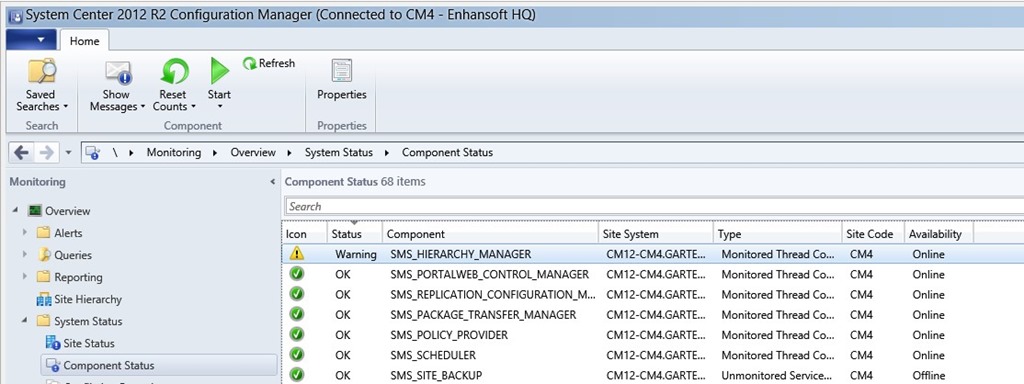Click Offline availability of SMS_SITE_BACKUP

[929, 376]
